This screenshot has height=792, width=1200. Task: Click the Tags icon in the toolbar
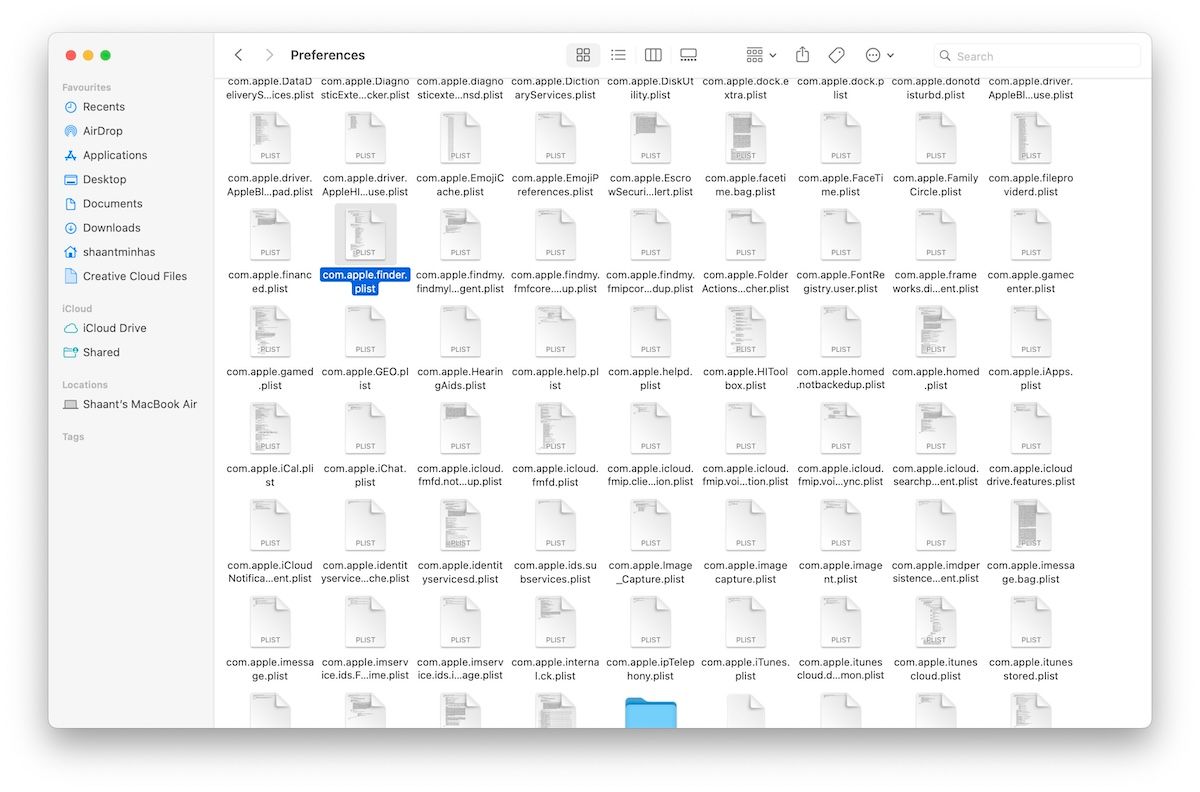836,55
